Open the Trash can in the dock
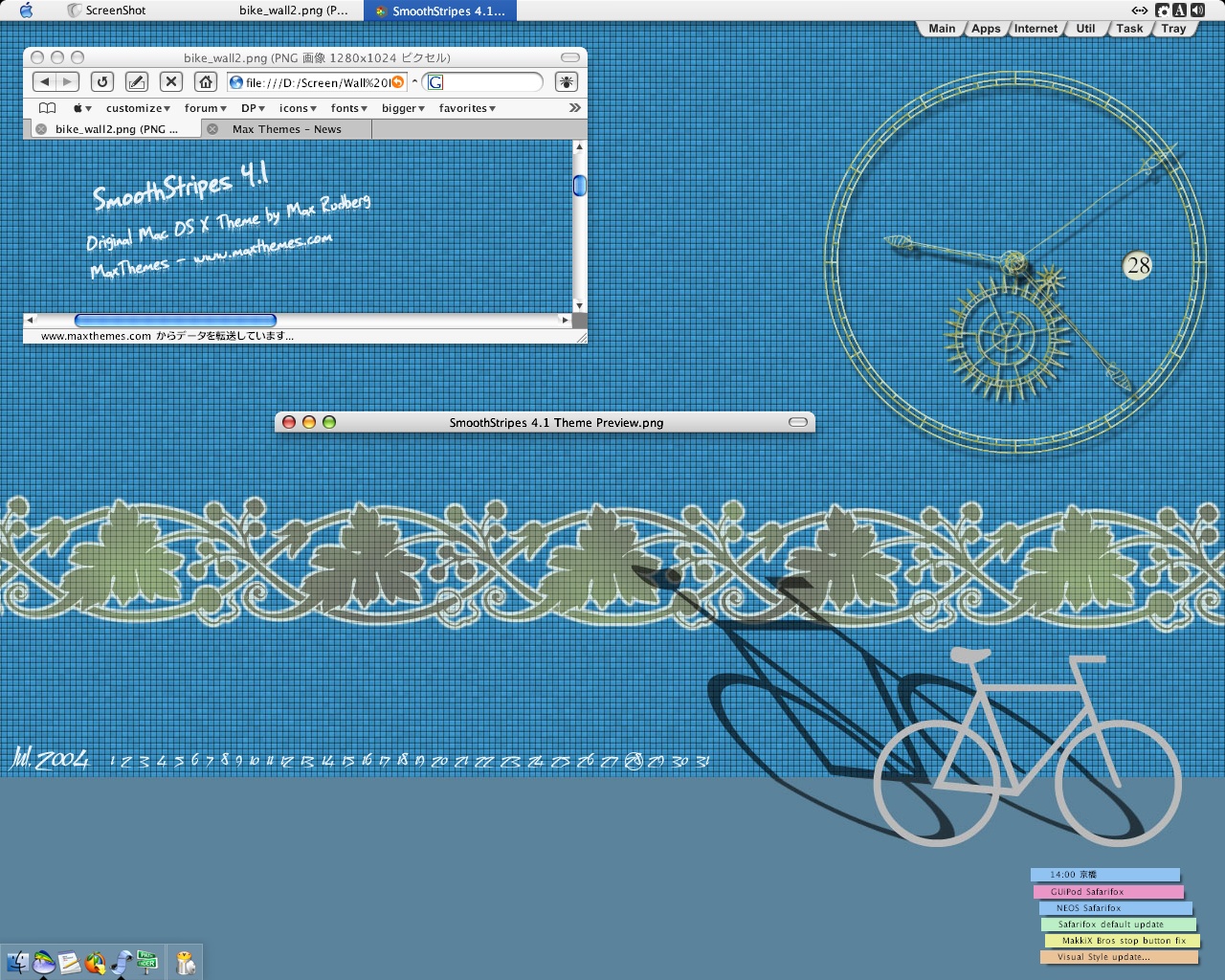 click(x=186, y=962)
